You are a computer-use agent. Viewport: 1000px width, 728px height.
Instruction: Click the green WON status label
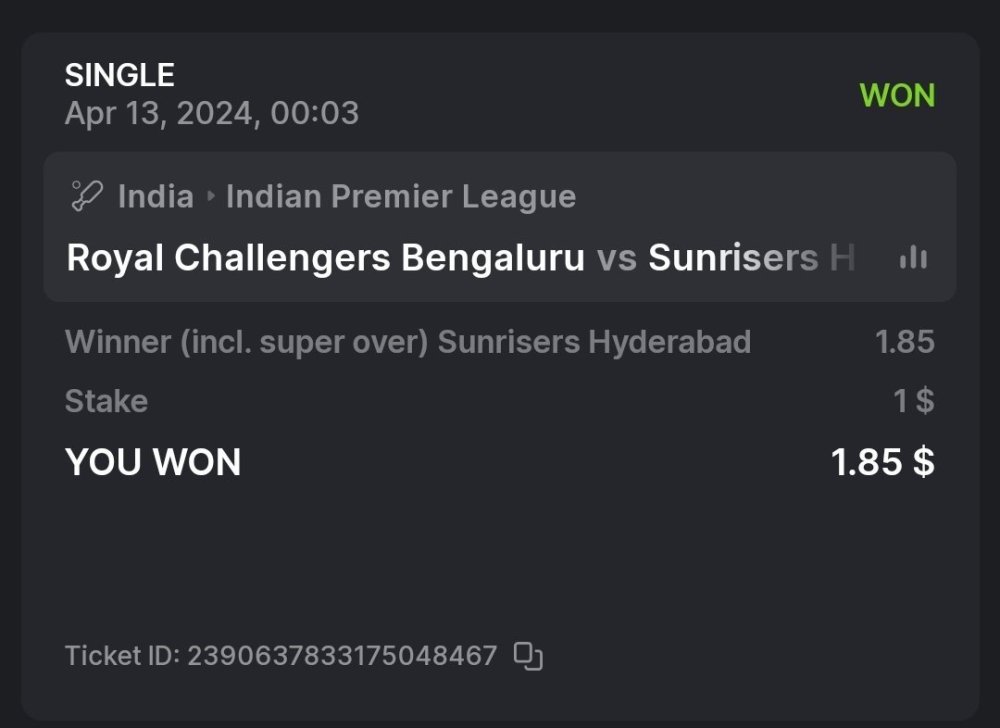(897, 96)
